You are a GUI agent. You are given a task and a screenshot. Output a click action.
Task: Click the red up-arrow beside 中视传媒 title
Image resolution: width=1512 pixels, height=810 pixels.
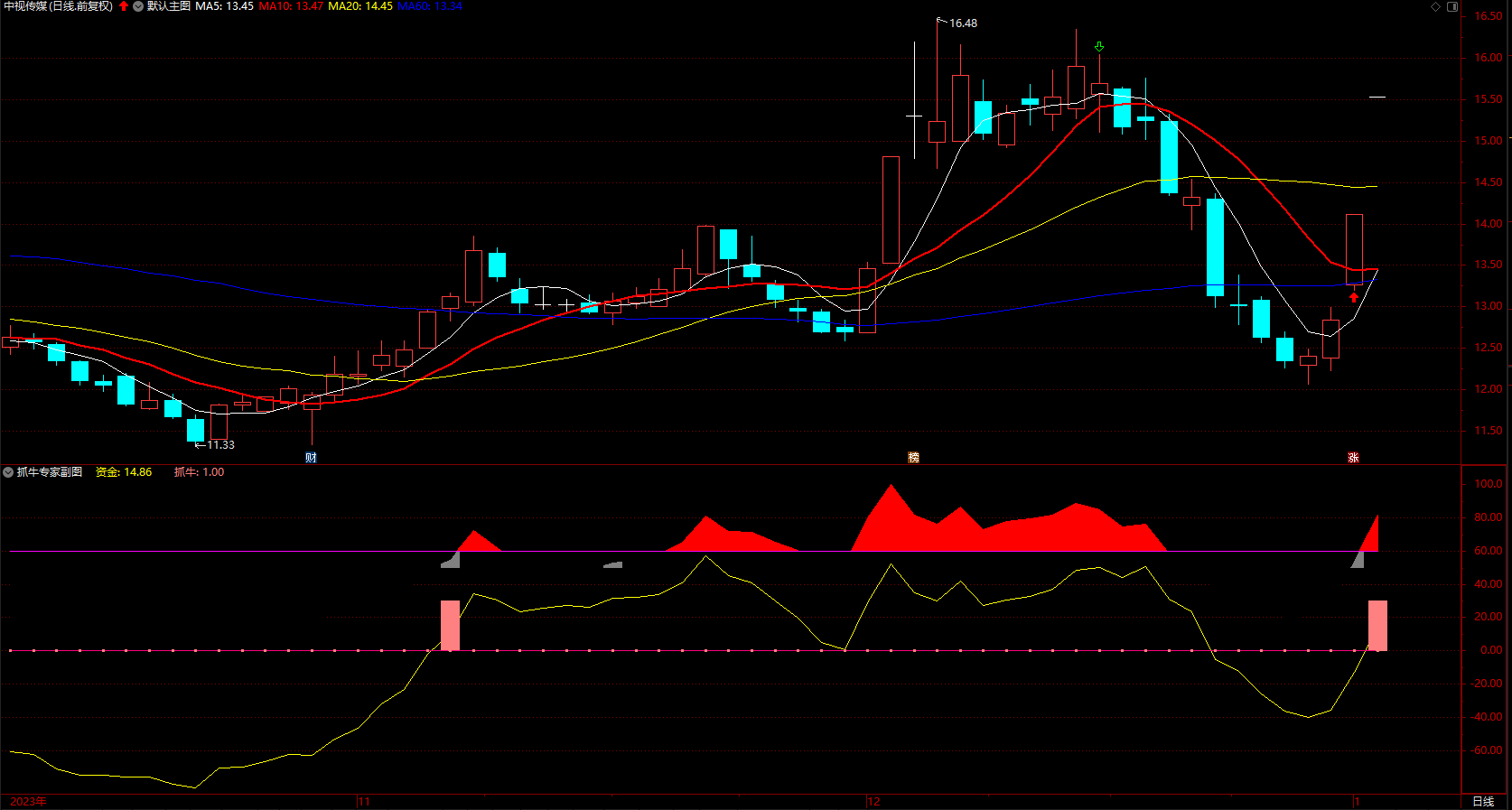(124, 6)
